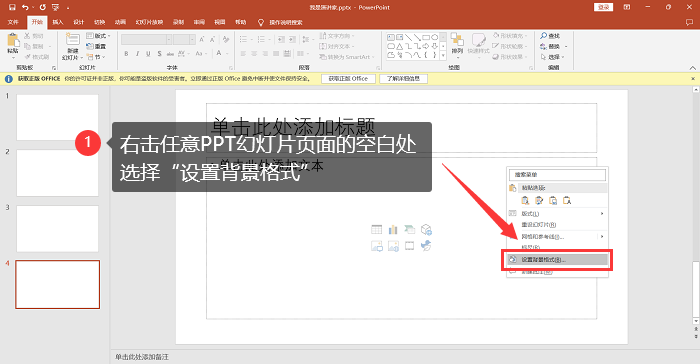Click the Save icon in quick access toolbar

coord(12,7)
